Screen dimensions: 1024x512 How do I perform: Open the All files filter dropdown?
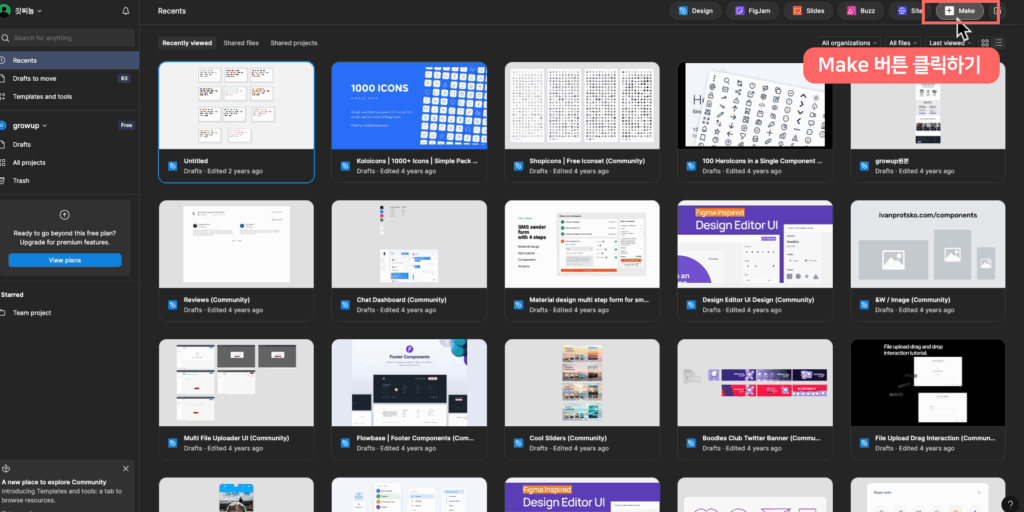tap(903, 43)
